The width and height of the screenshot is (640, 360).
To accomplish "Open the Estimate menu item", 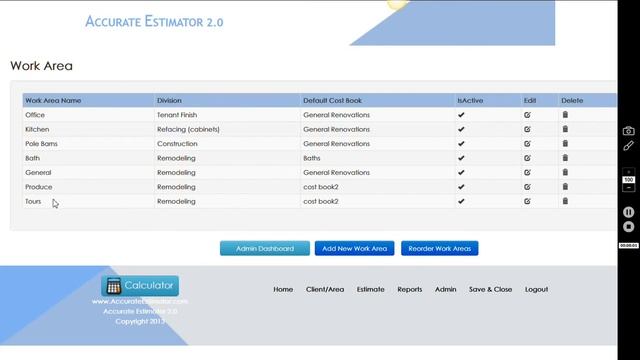I will click(371, 289).
